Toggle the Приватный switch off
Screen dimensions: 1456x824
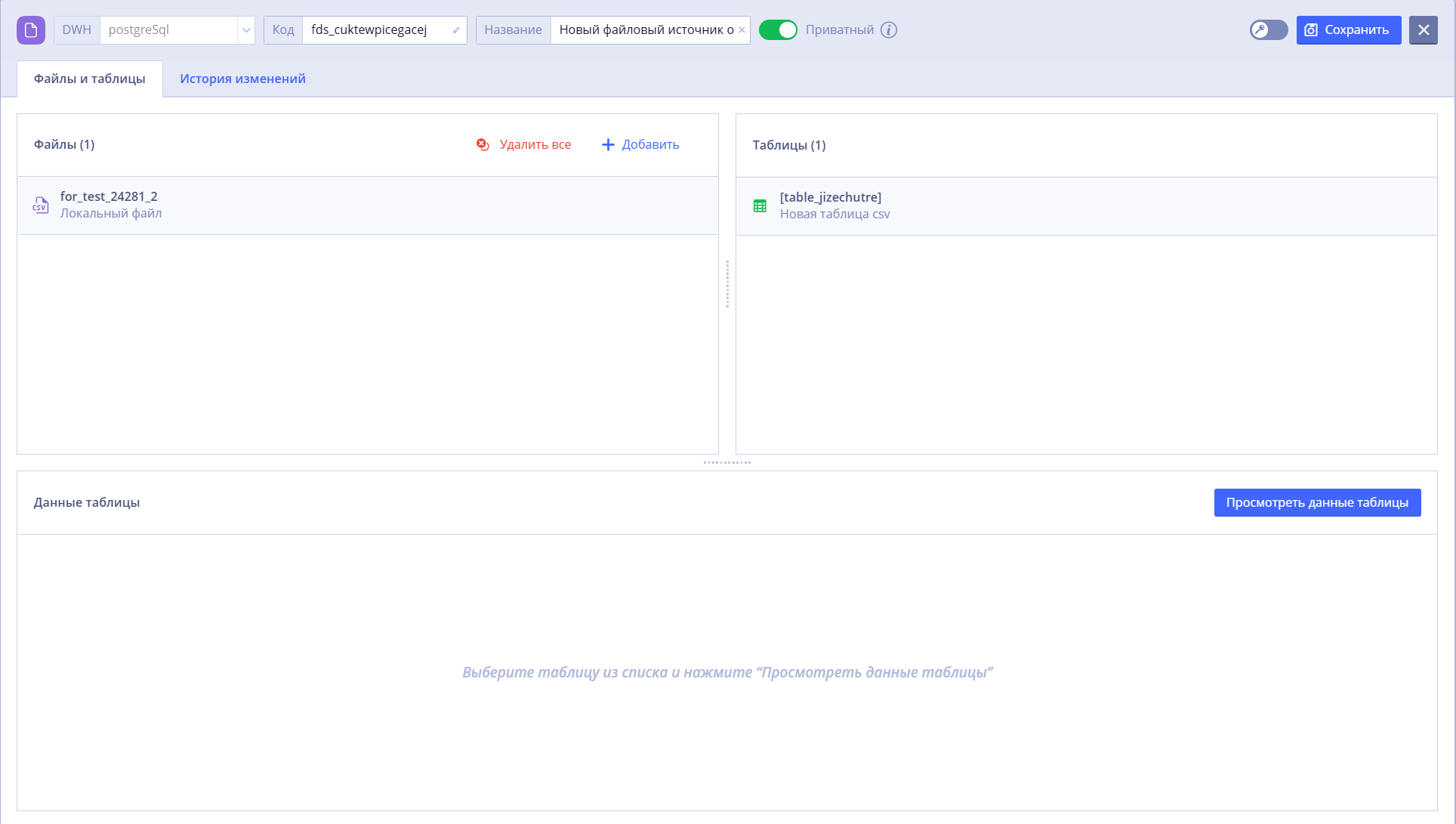pyautogui.click(x=778, y=30)
